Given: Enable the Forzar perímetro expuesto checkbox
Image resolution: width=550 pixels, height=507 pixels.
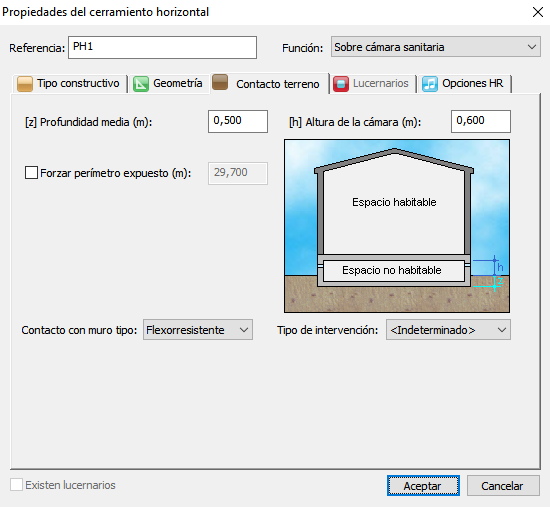Looking at the screenshot, I should tap(31, 173).
